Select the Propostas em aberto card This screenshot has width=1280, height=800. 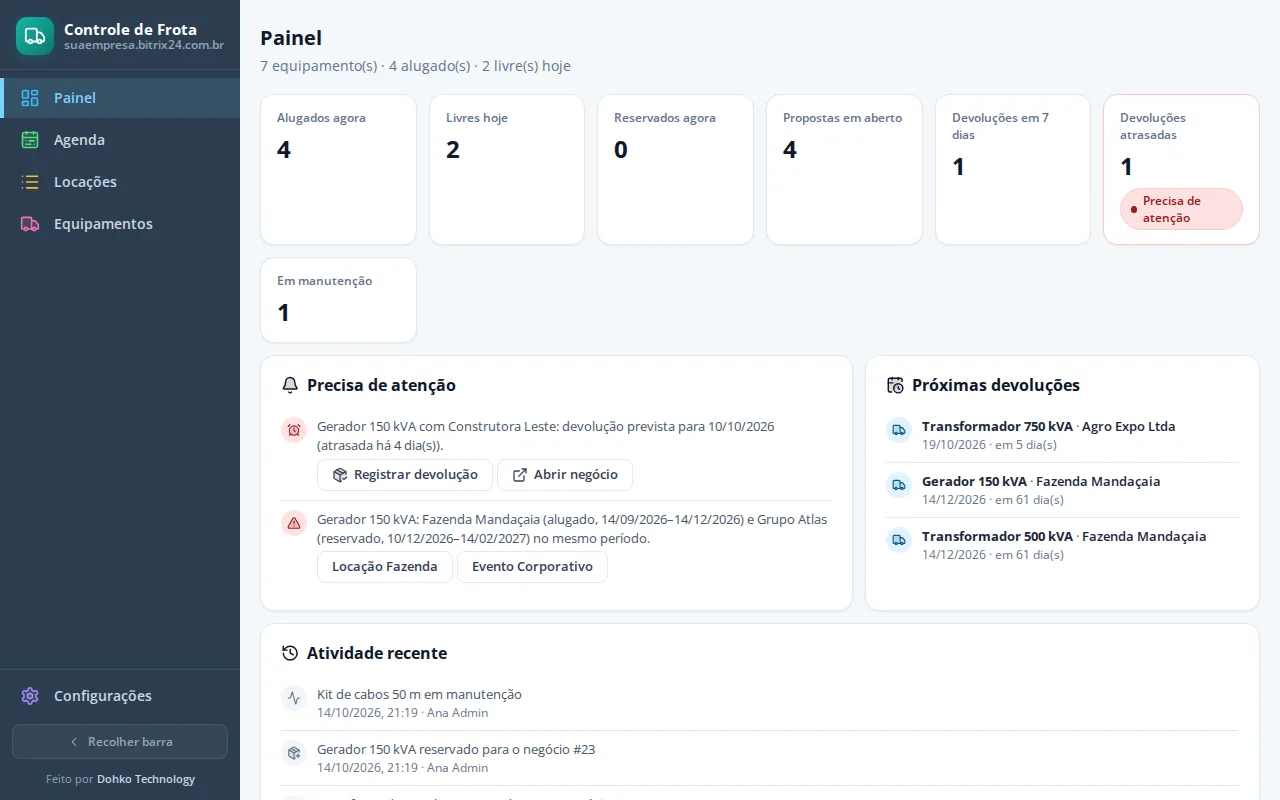[x=844, y=170]
